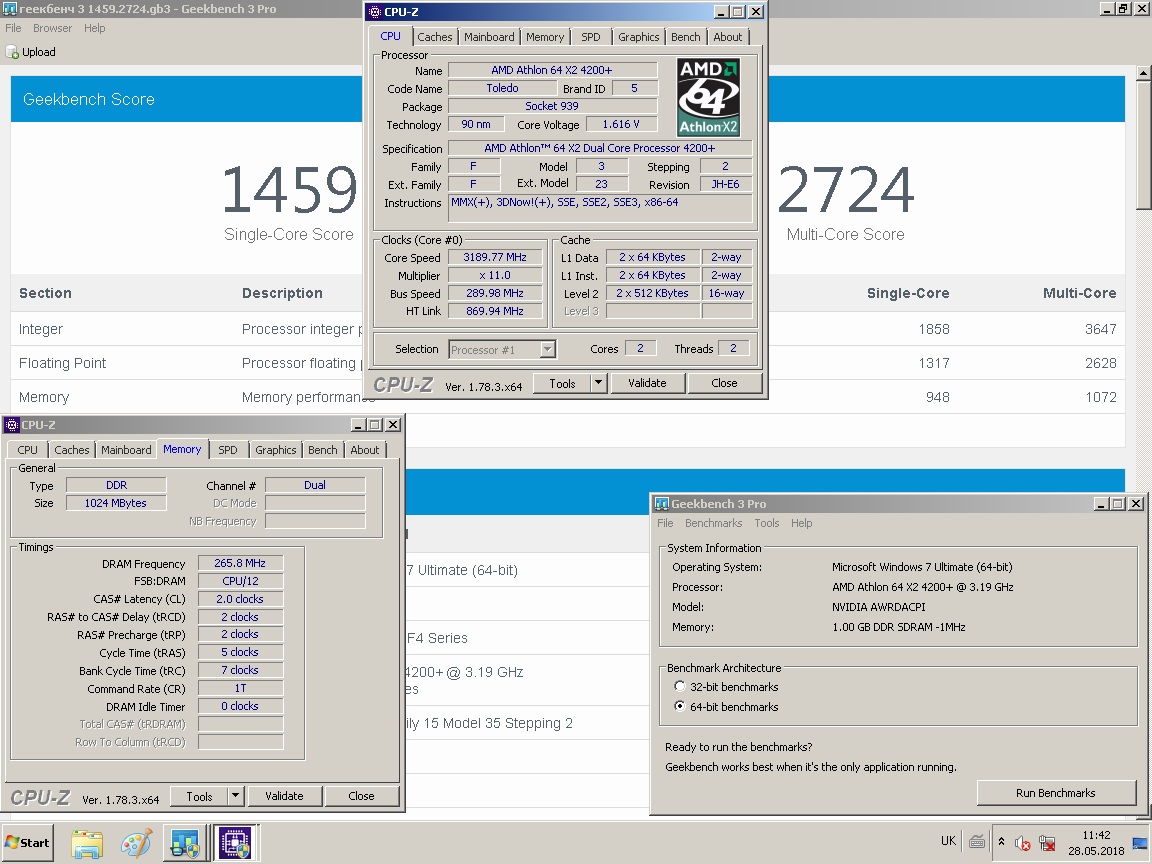The width and height of the screenshot is (1152, 864).
Task: Click the Bus Speed 289.98 MHz value
Action: [x=494, y=293]
